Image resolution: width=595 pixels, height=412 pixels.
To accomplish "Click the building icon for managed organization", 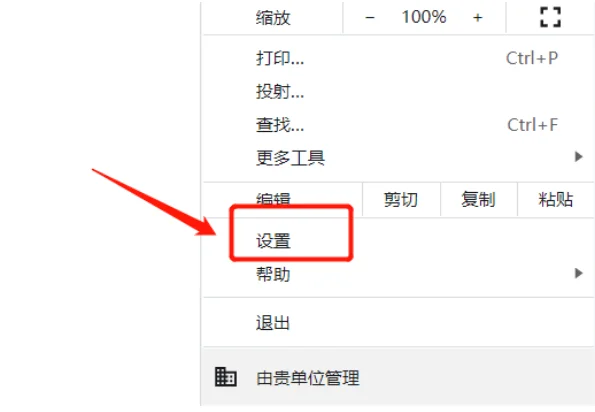I will [x=226, y=377].
